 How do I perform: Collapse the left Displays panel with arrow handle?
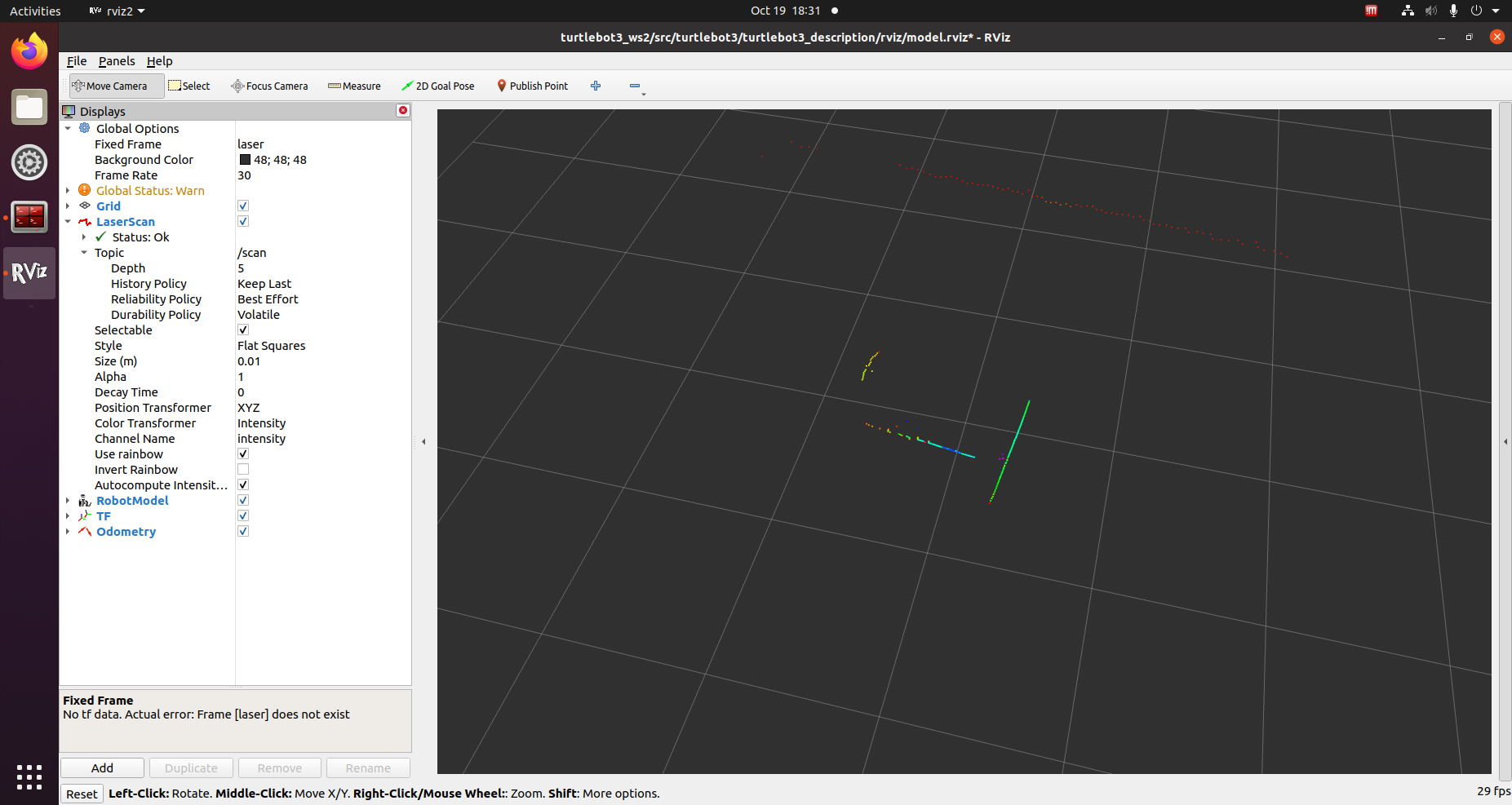click(x=423, y=441)
